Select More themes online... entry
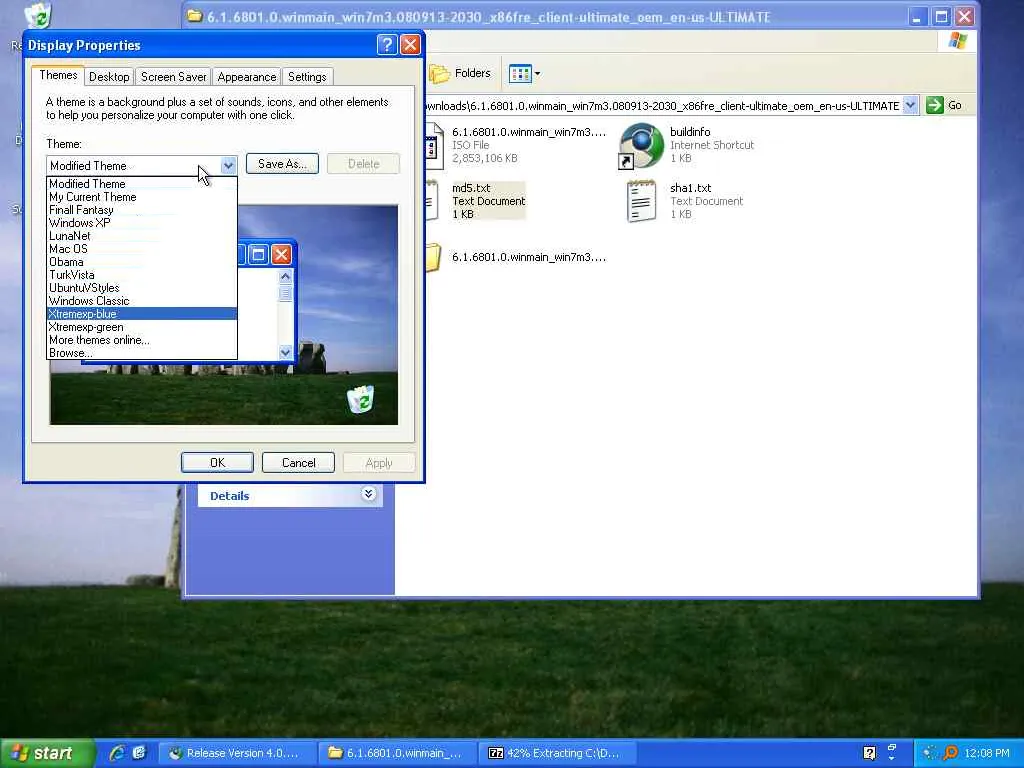 tap(142, 340)
